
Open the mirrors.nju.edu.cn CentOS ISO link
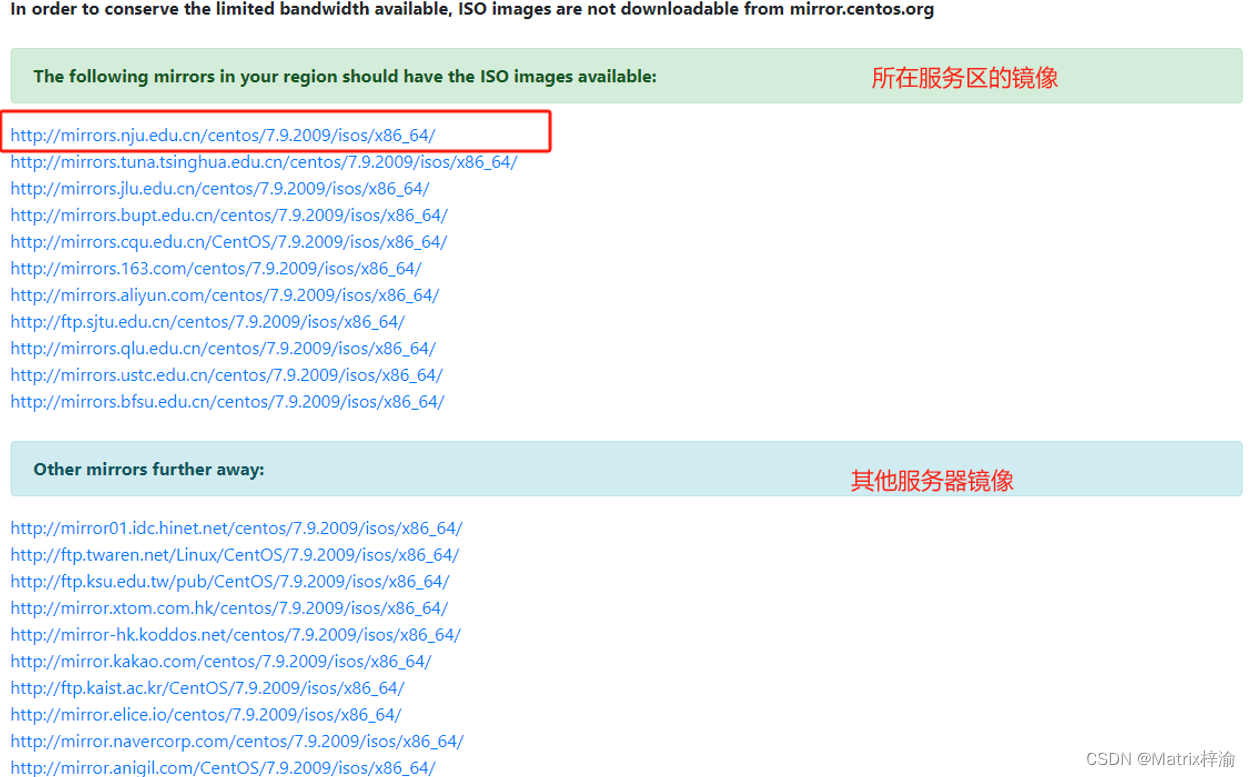[223, 135]
